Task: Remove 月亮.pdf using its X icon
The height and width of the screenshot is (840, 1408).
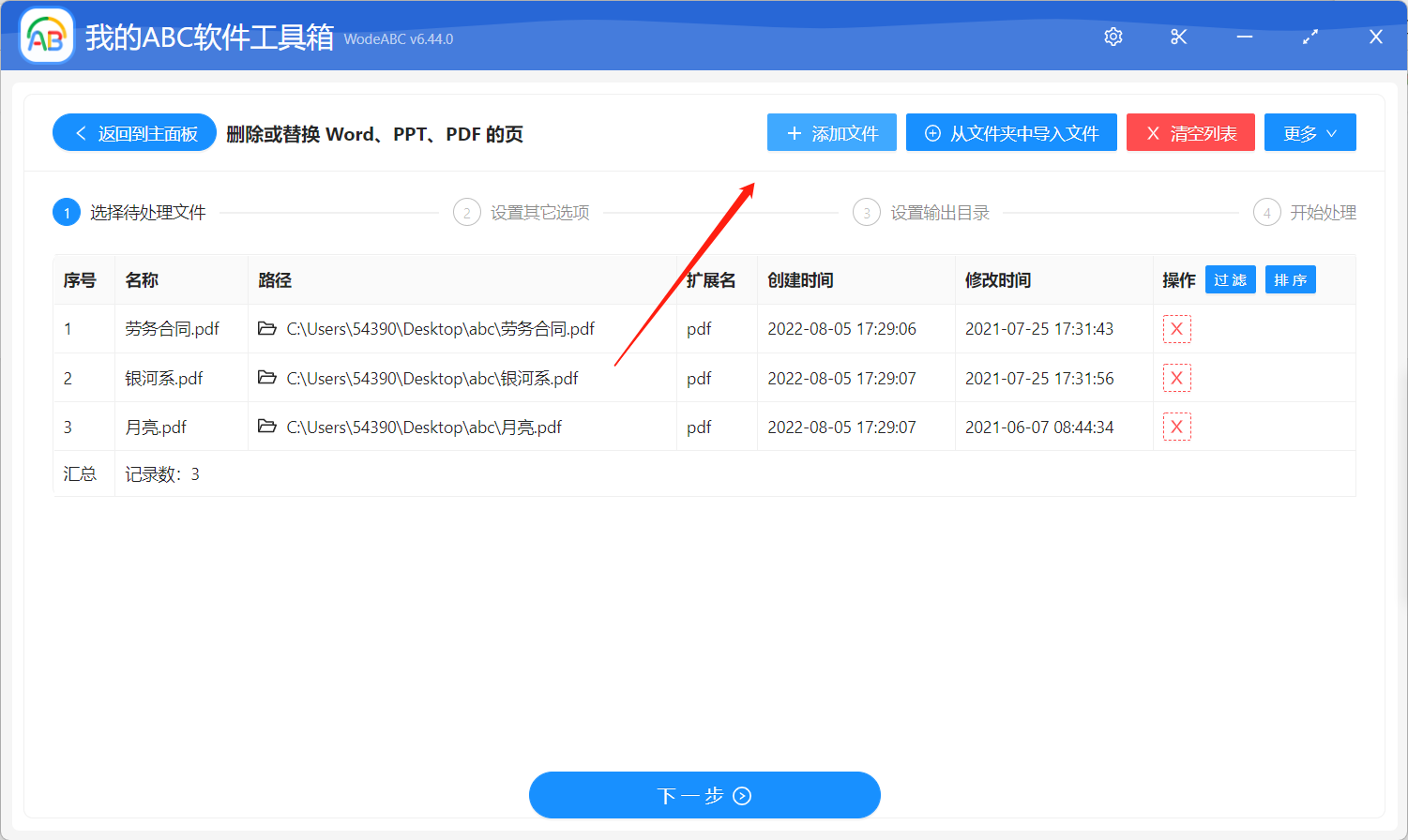Action: 1176,426
